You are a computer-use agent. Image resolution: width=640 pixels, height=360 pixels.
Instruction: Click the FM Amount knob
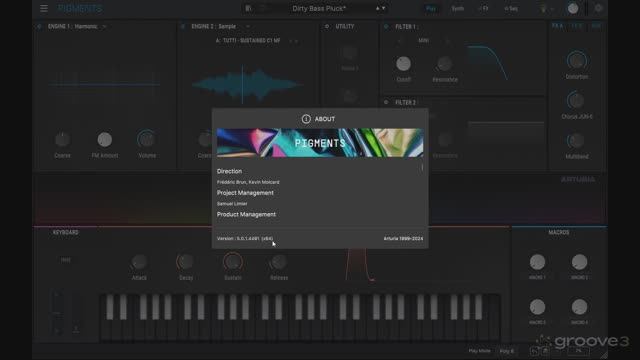(x=104, y=140)
